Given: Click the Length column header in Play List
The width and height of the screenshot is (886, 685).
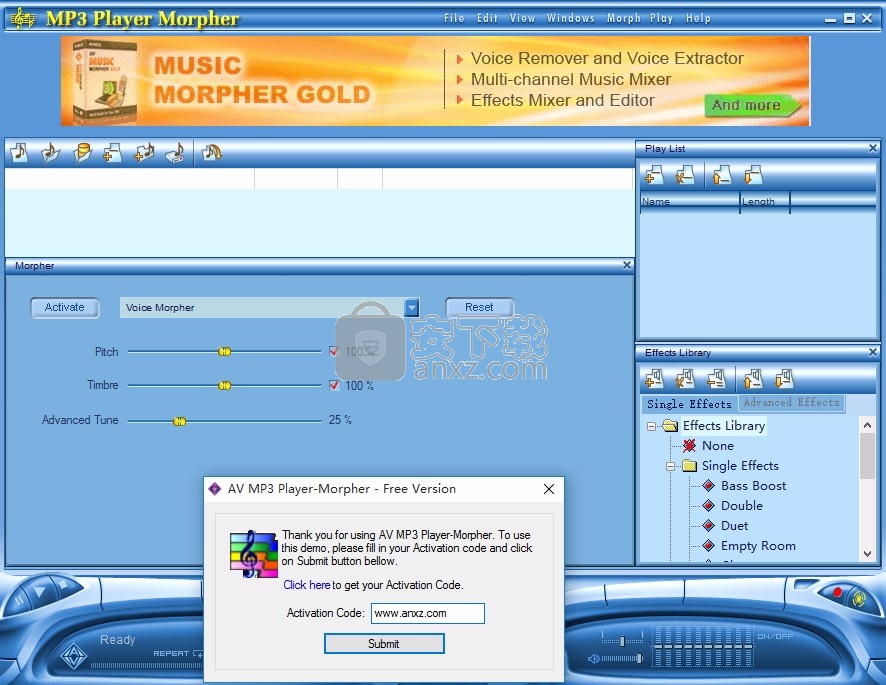Looking at the screenshot, I should pos(765,202).
